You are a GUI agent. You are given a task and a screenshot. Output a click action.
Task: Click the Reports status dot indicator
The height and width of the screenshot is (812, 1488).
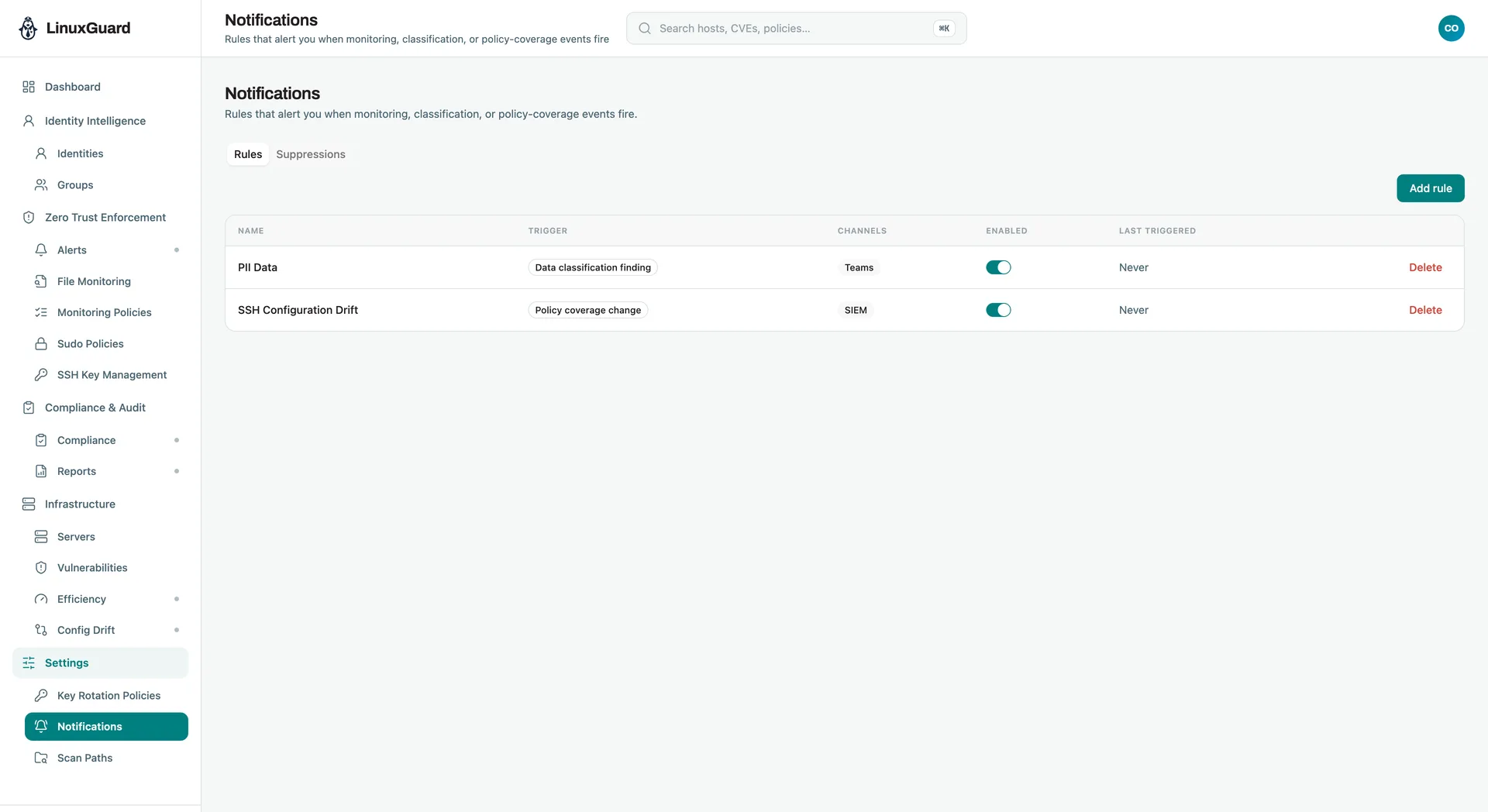[177, 471]
